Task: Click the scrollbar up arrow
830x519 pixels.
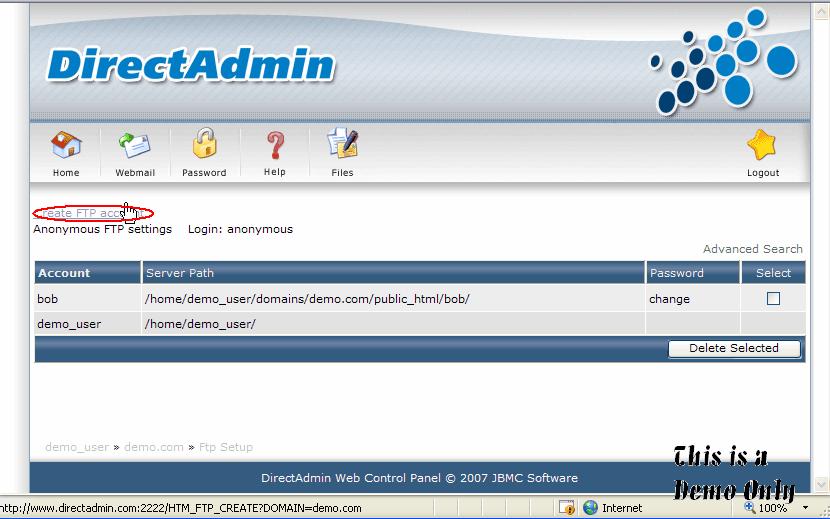Action: point(820,13)
